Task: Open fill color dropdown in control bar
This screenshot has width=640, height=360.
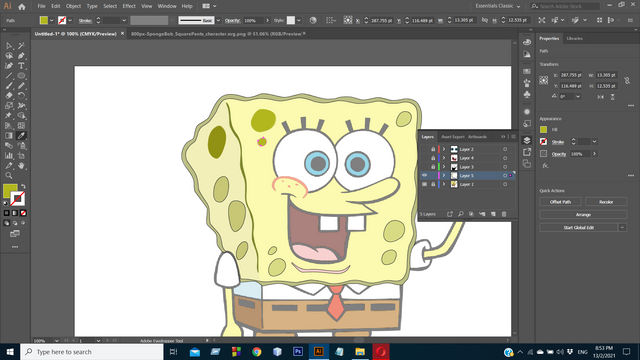Action: 52,20
